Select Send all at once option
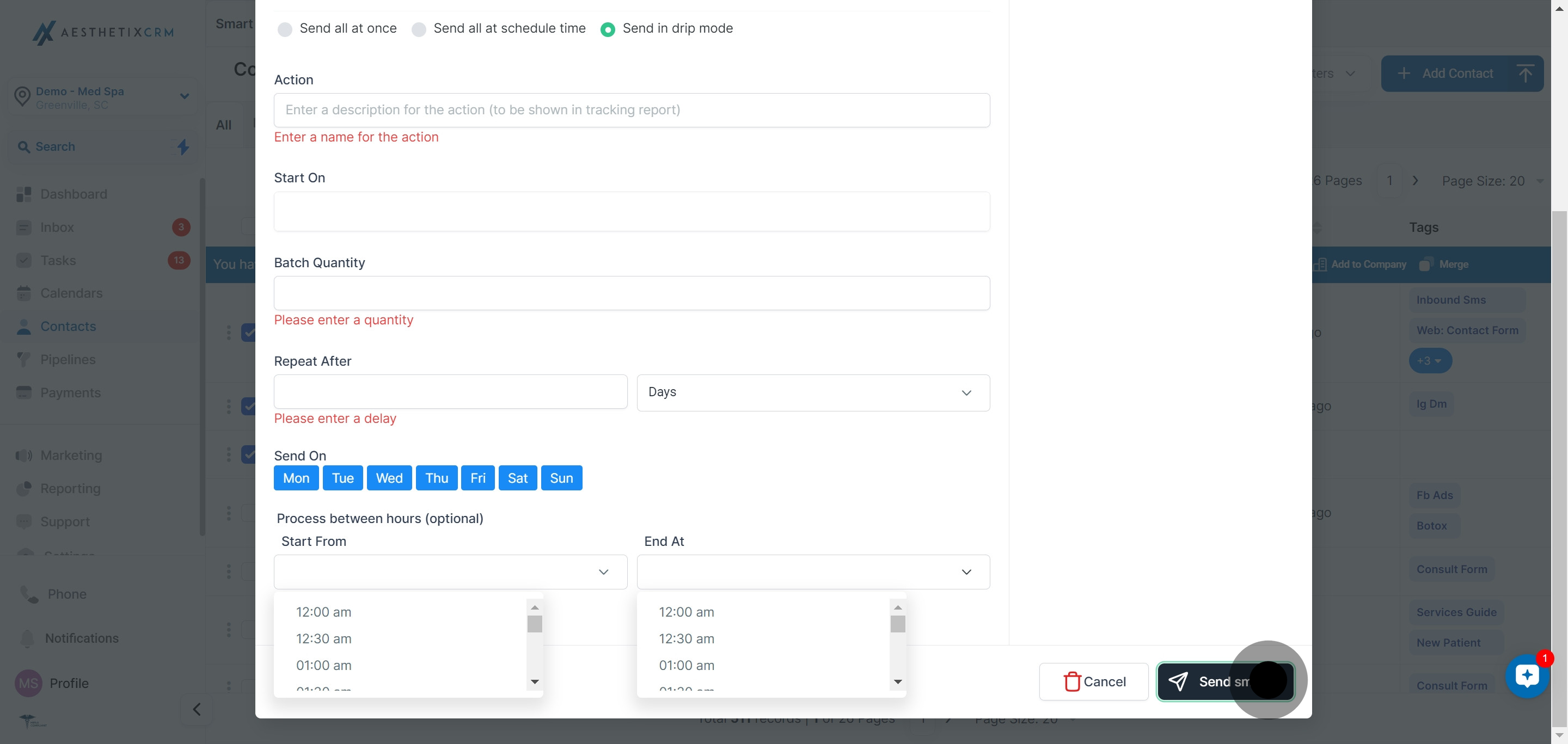This screenshot has width=1568, height=744. (285, 29)
